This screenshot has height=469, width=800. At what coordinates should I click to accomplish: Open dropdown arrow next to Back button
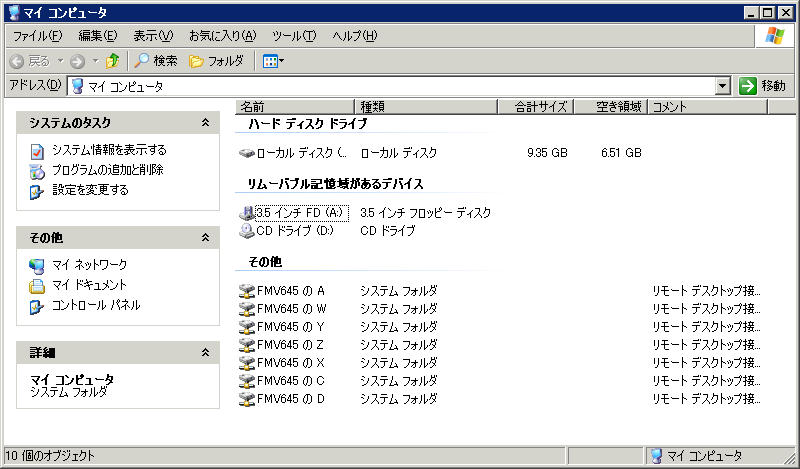pyautogui.click(x=60, y=61)
